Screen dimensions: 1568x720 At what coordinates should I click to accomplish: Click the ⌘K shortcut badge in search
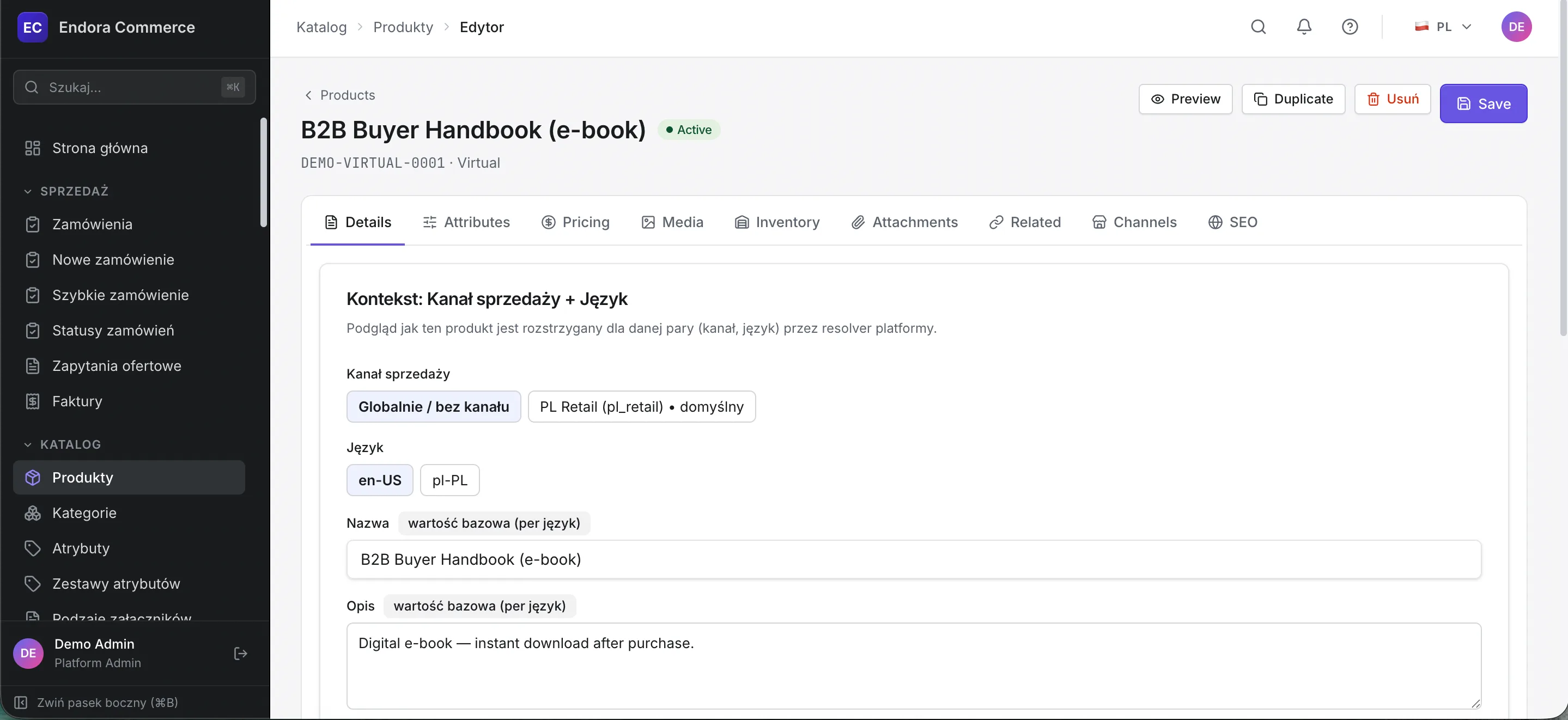pos(233,87)
